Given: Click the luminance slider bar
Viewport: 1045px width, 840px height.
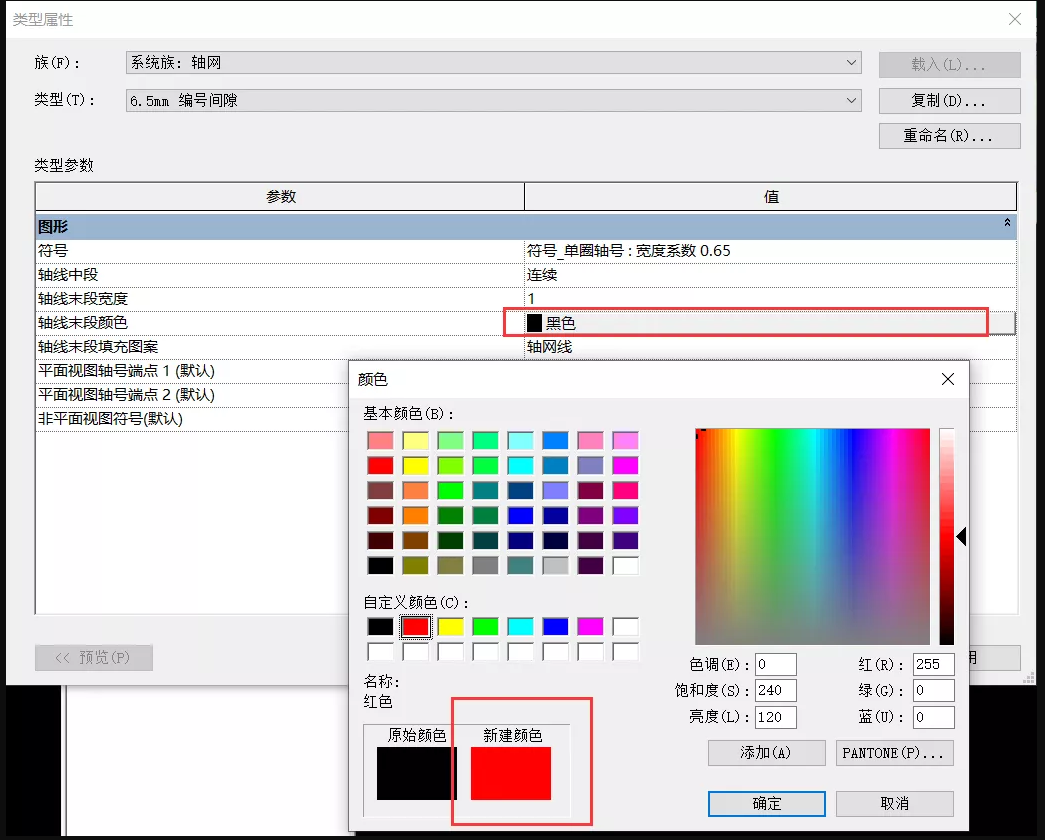Looking at the screenshot, I should tap(946, 537).
